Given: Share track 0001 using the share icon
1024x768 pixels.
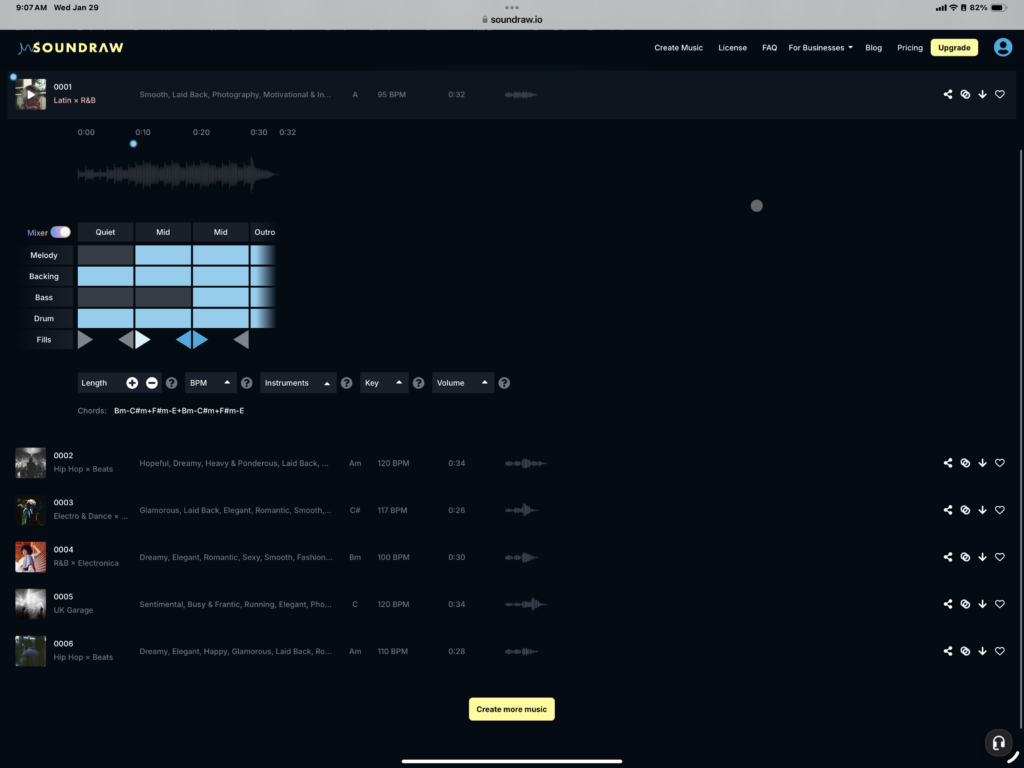Looking at the screenshot, I should click(947, 95).
